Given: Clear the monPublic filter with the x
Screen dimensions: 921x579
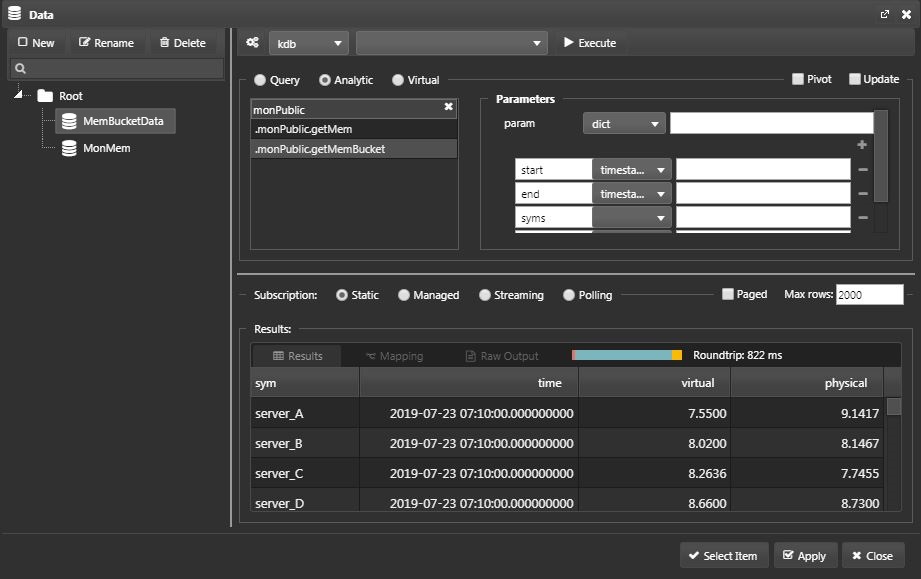Looking at the screenshot, I should tap(449, 106).
